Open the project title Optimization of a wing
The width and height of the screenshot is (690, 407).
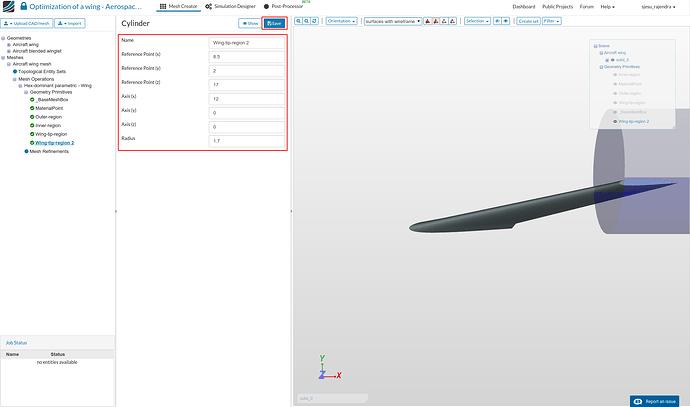[x=85, y=7]
